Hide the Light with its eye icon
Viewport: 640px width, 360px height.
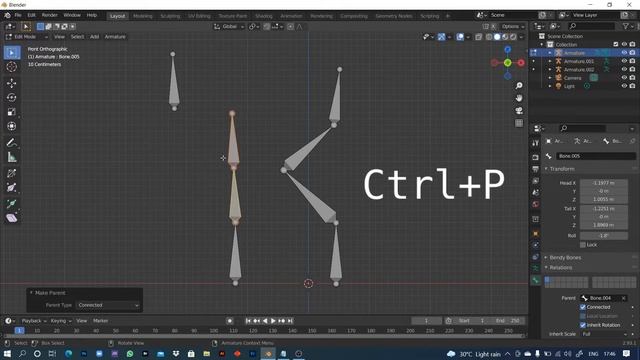pyautogui.click(x=624, y=86)
